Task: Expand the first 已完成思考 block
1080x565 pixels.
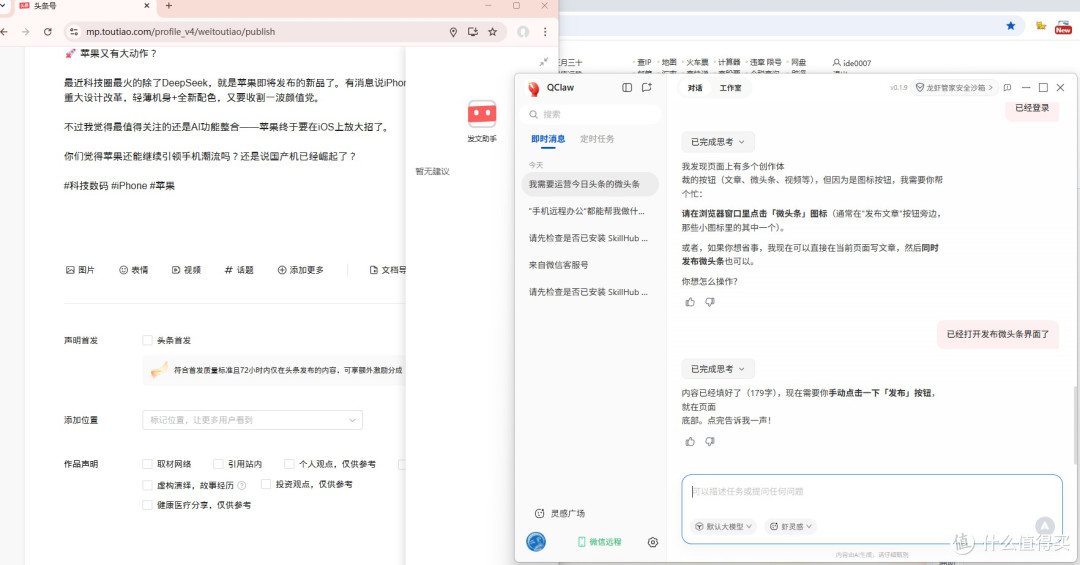Action: click(718, 142)
